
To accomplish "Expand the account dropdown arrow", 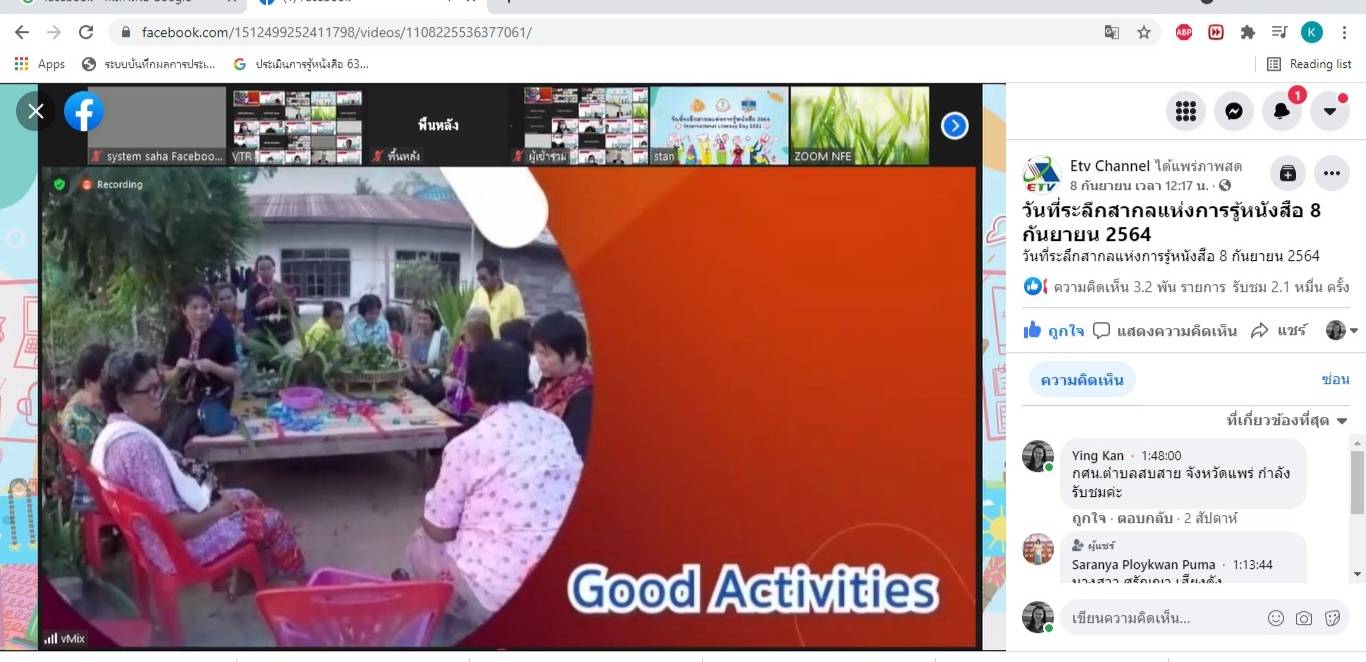I will point(1330,111).
